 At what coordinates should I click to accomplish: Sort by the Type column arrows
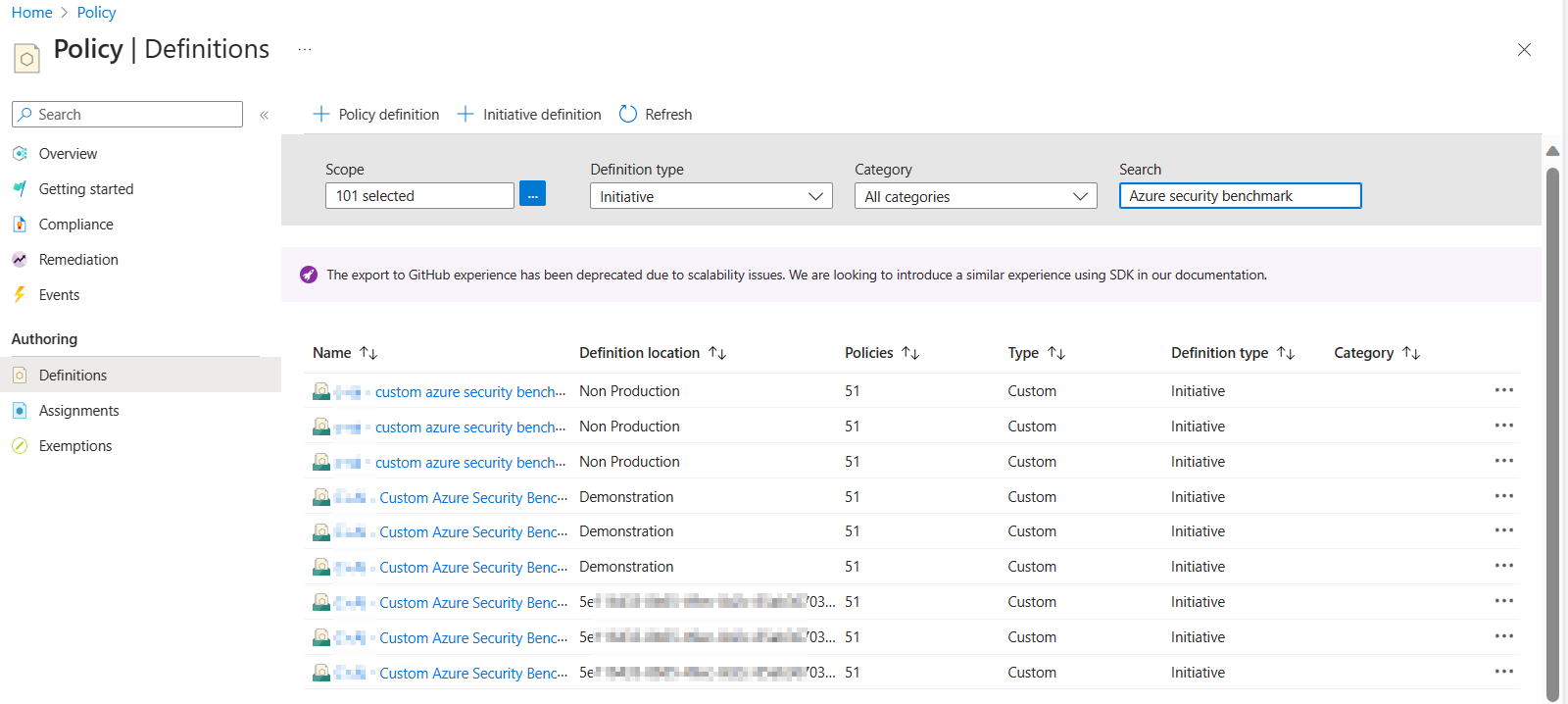[x=1056, y=353]
